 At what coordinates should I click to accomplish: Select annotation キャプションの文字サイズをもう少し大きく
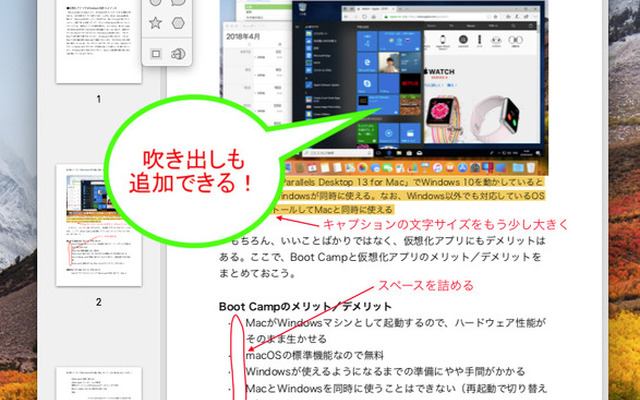[x=445, y=224]
